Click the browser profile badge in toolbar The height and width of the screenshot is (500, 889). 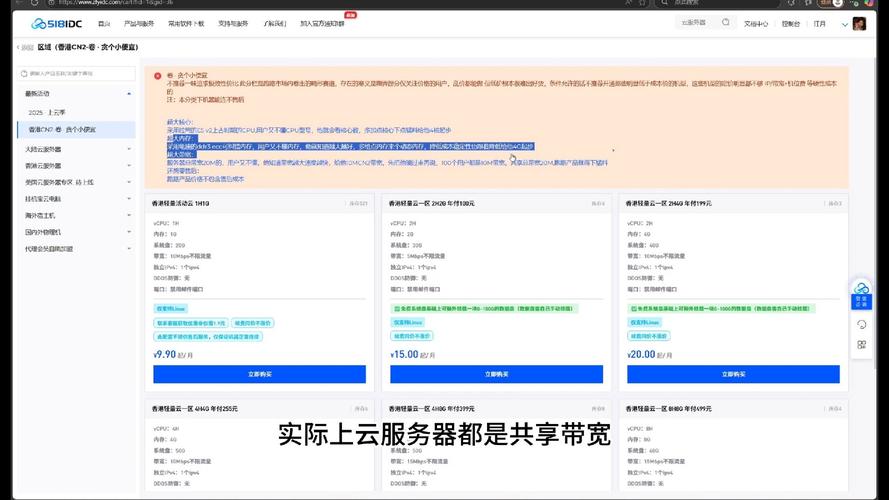click(x=831, y=3)
